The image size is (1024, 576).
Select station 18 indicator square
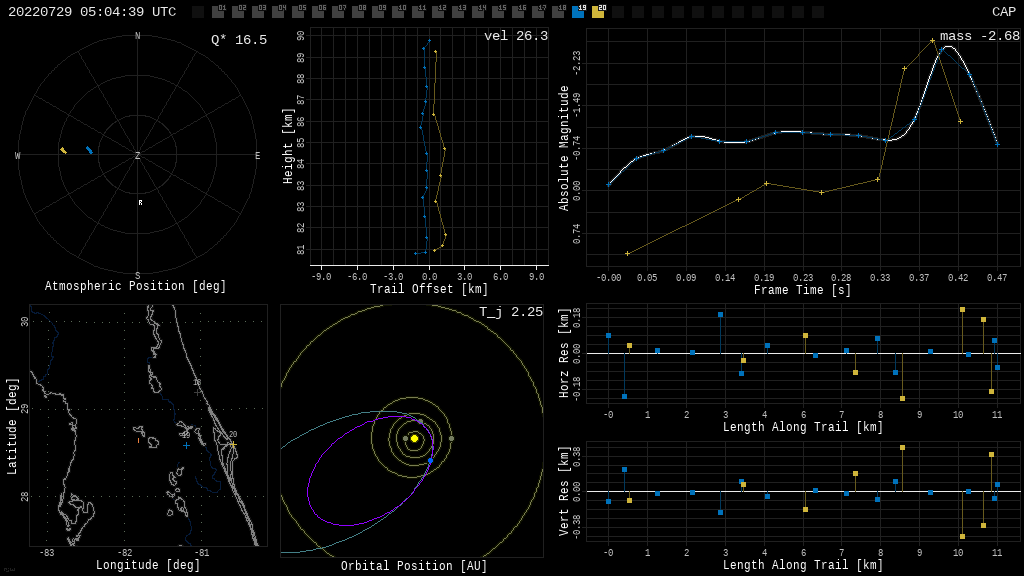point(558,12)
